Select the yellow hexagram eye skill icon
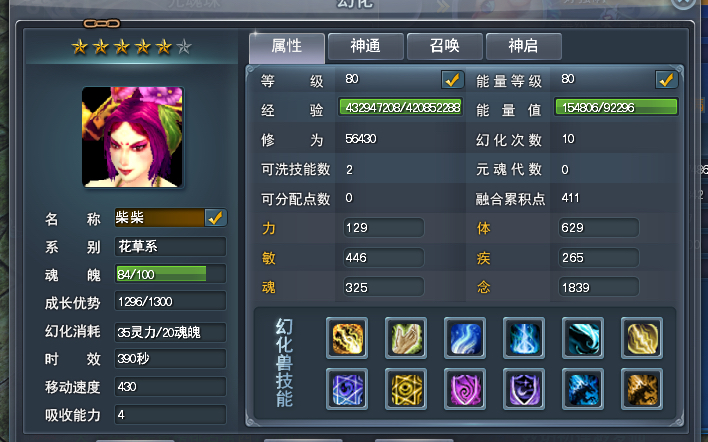The height and width of the screenshot is (442, 708). click(406, 389)
